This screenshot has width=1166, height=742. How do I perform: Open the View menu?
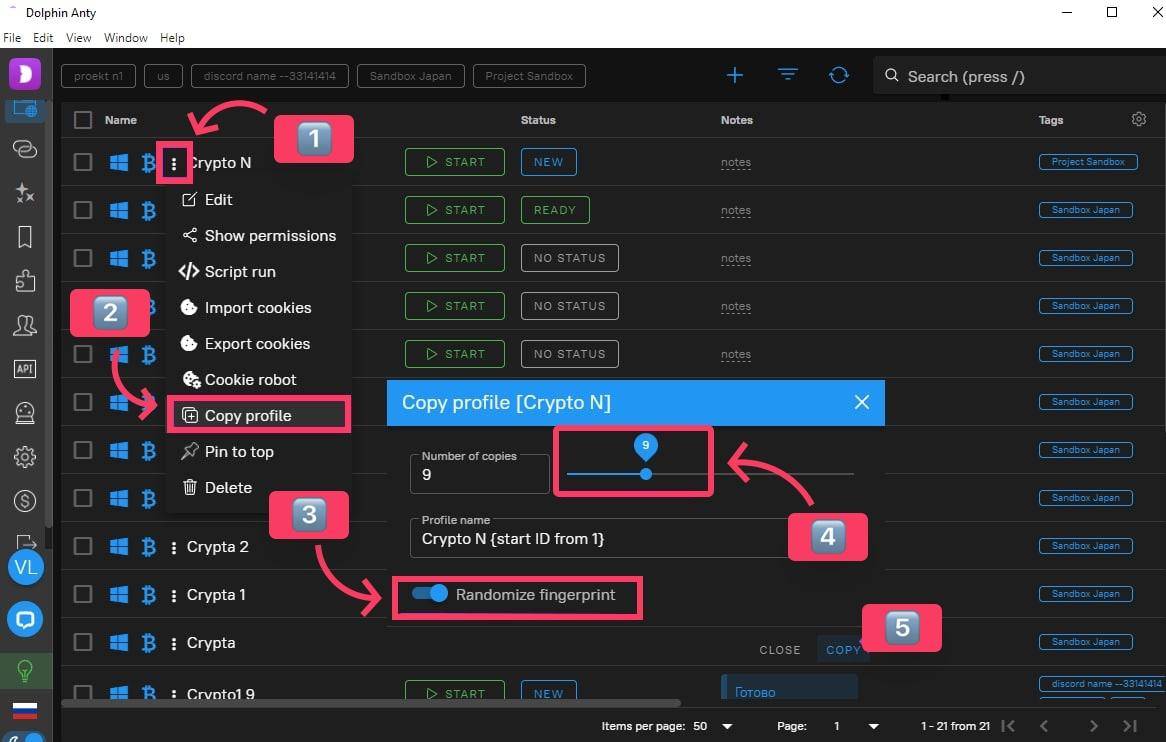pyautogui.click(x=78, y=37)
